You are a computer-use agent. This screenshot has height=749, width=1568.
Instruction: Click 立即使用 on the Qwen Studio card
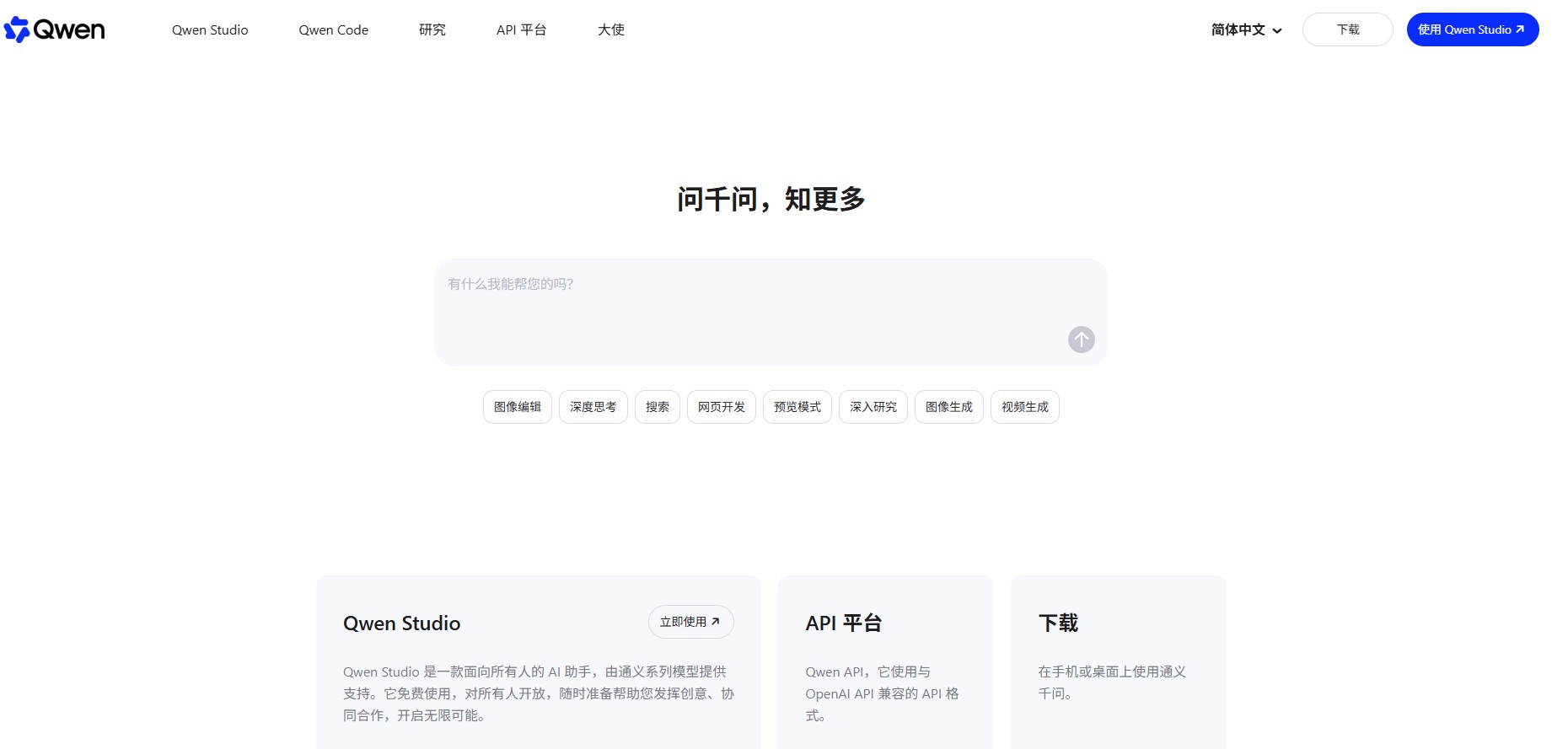(x=691, y=622)
